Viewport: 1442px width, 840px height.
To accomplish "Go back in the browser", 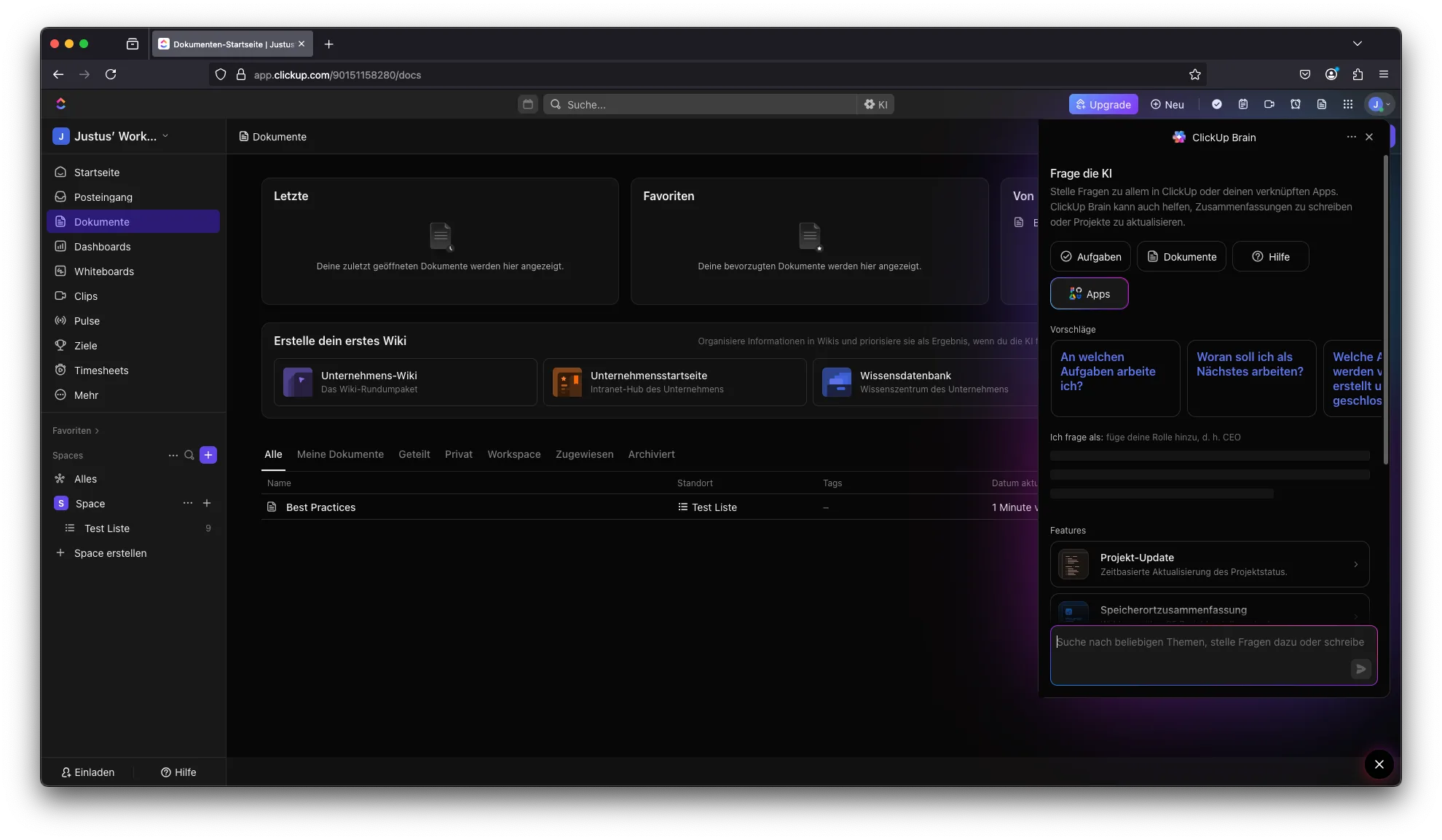I will (58, 74).
